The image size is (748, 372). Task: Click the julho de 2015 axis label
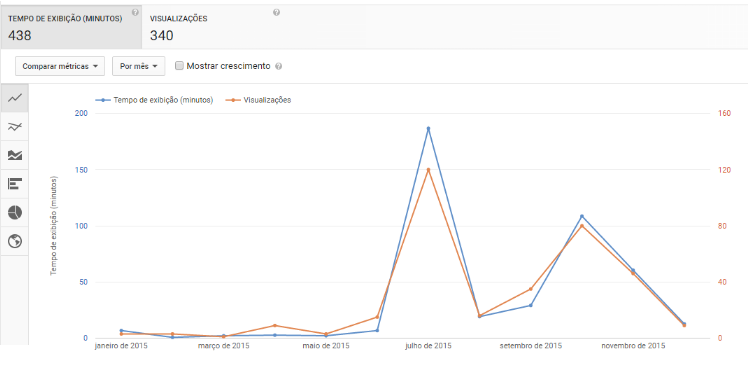click(x=428, y=346)
